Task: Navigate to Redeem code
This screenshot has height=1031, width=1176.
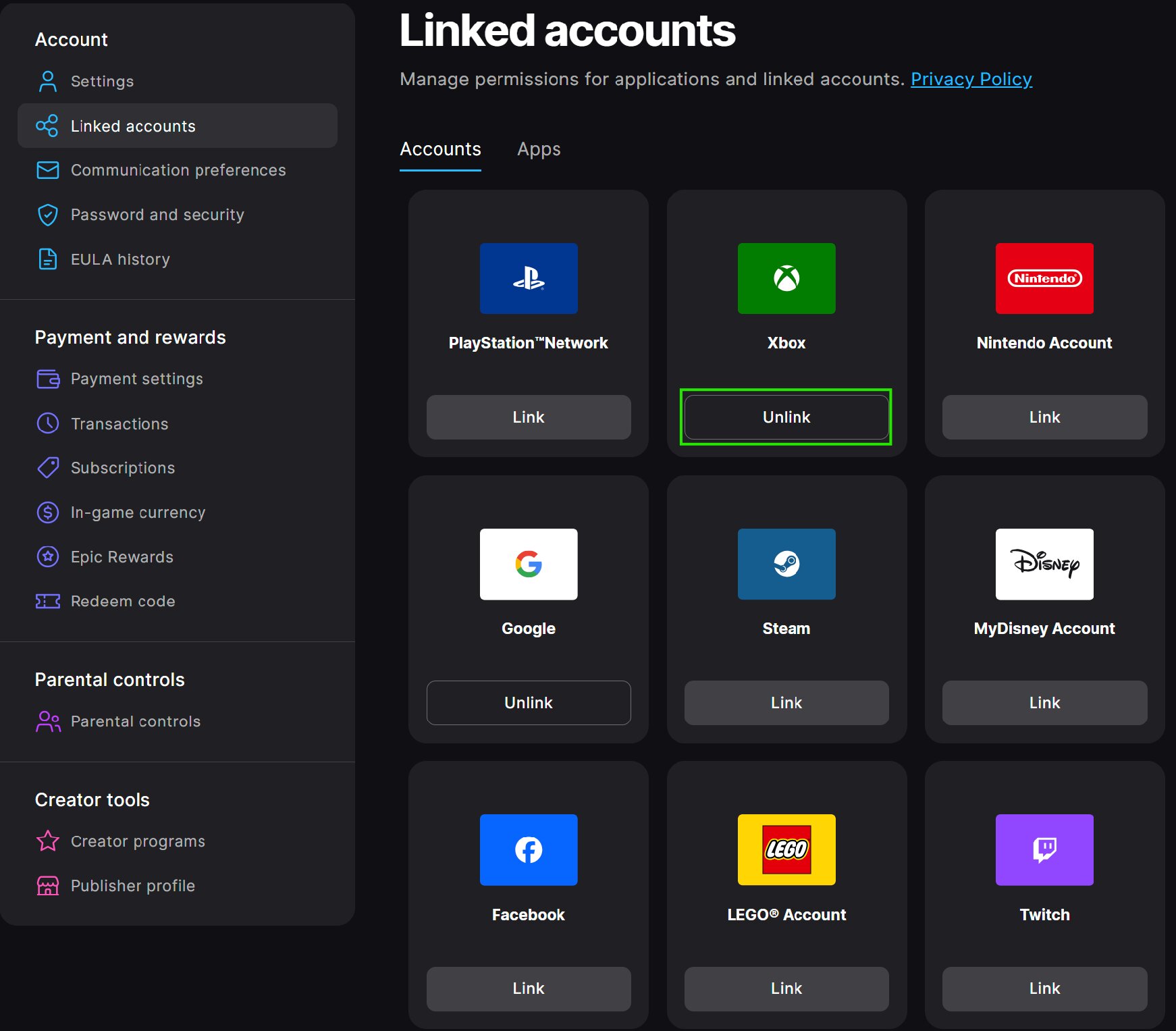Action: [122, 601]
